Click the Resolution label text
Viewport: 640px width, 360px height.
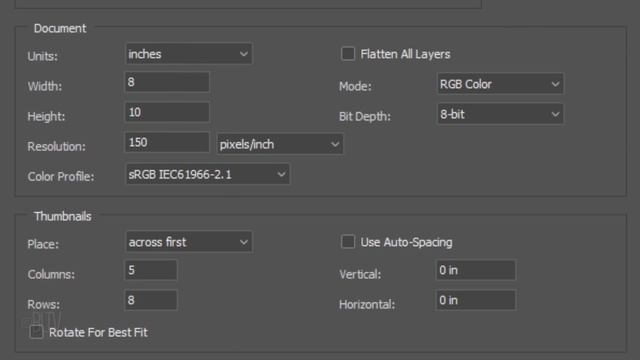click(x=56, y=147)
